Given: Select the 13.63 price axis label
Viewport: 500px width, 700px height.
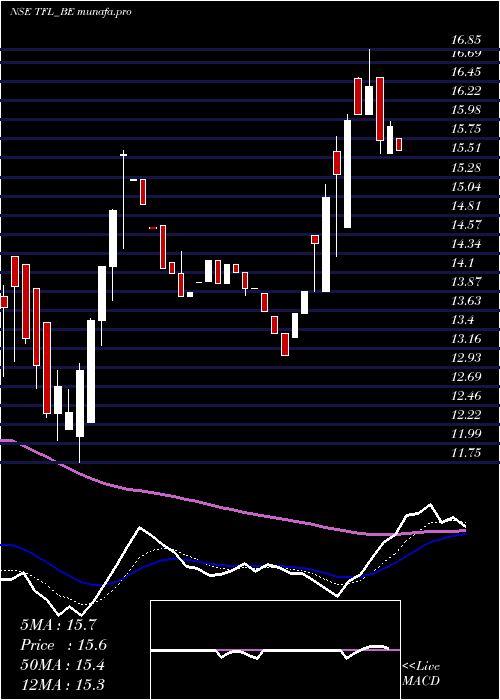Looking at the screenshot, I should coord(466,300).
